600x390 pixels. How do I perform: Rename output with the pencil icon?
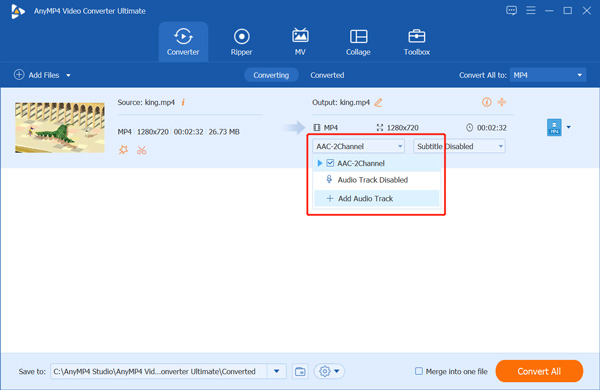coord(378,102)
